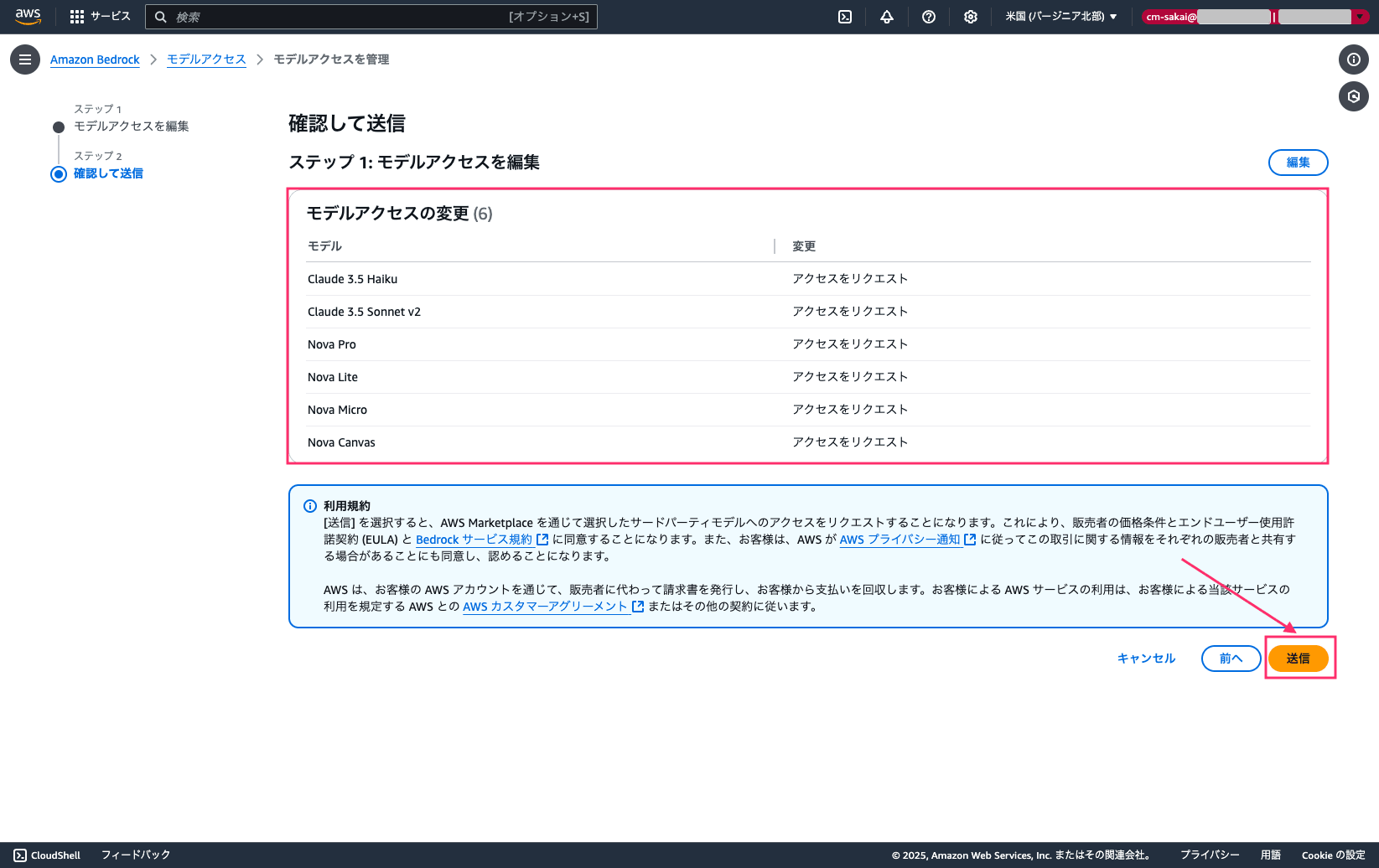The width and height of the screenshot is (1379, 868).
Task: Click external link icon beside Bedrock サービス規約
Action: [542, 540]
